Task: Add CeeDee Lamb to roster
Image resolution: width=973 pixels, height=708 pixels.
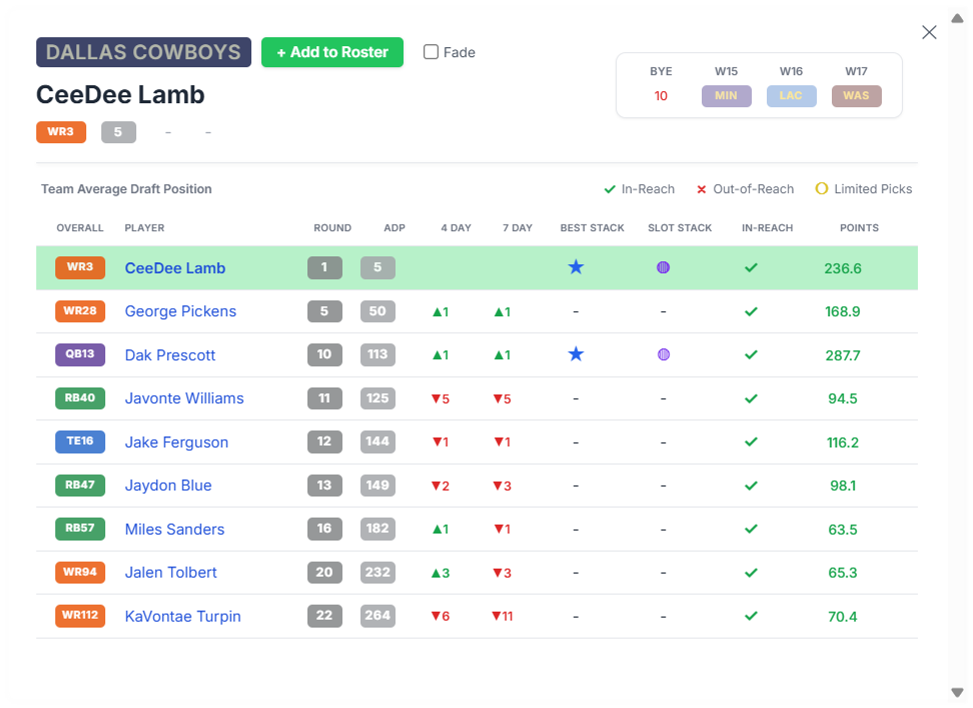Action: [332, 52]
